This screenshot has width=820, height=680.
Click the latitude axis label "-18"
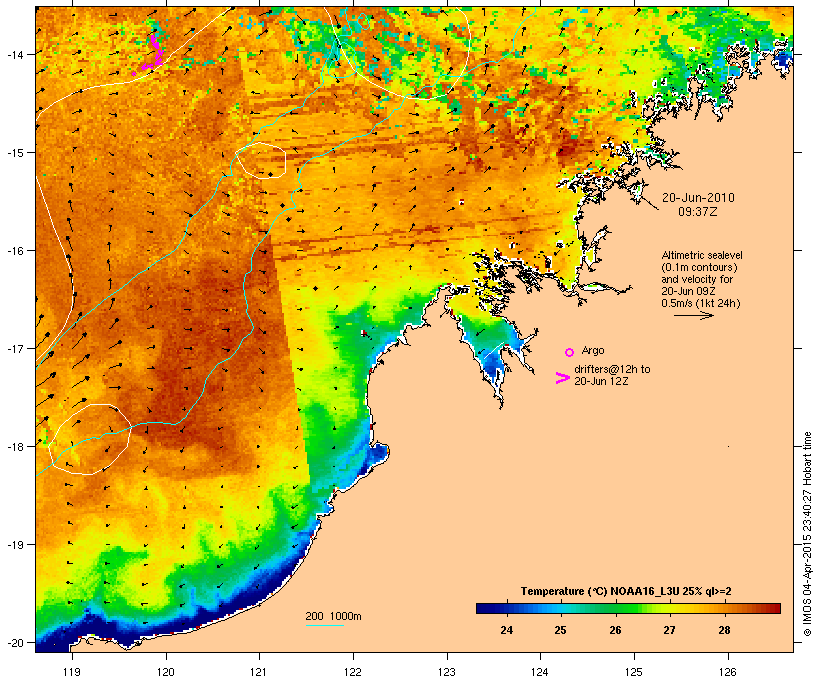click(14, 446)
